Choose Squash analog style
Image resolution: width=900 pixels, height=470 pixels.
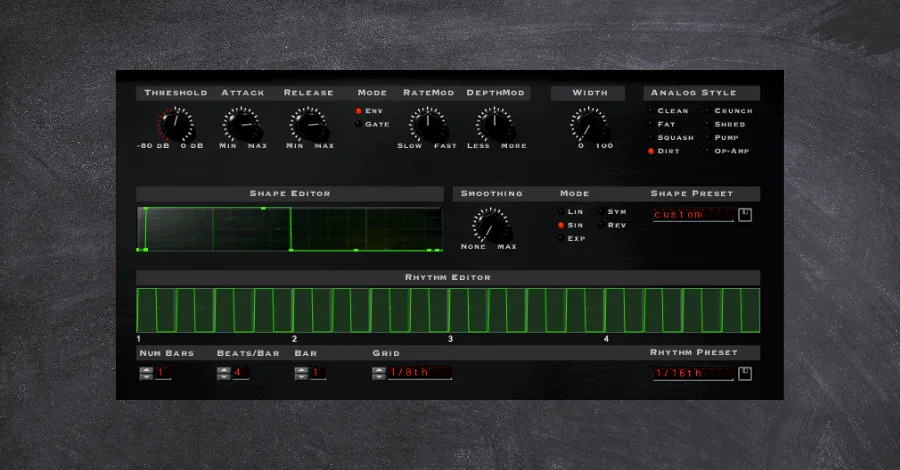pyautogui.click(x=671, y=138)
